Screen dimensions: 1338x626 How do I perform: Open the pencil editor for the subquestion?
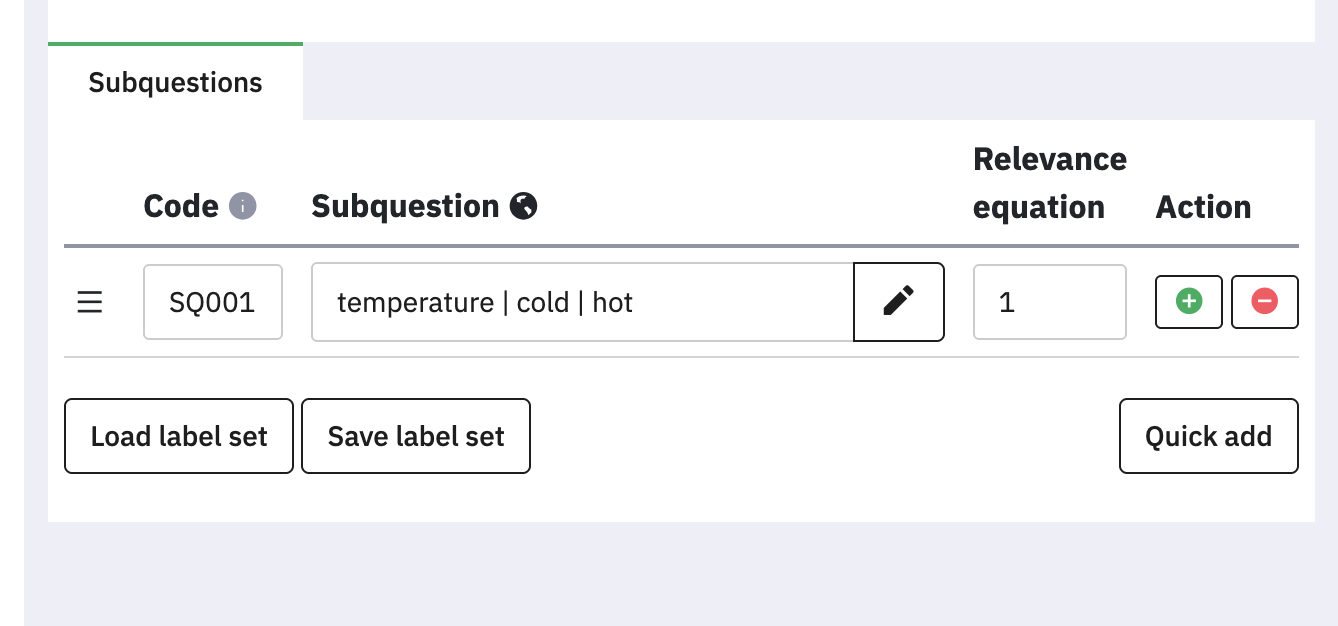pos(898,302)
